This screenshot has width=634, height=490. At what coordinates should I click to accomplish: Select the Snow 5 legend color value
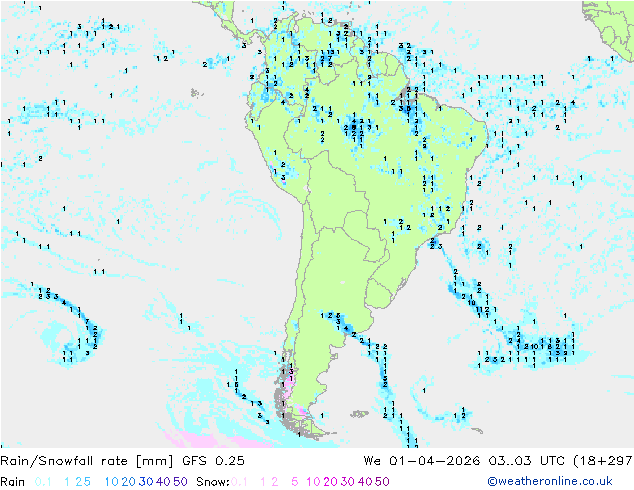[295, 482]
